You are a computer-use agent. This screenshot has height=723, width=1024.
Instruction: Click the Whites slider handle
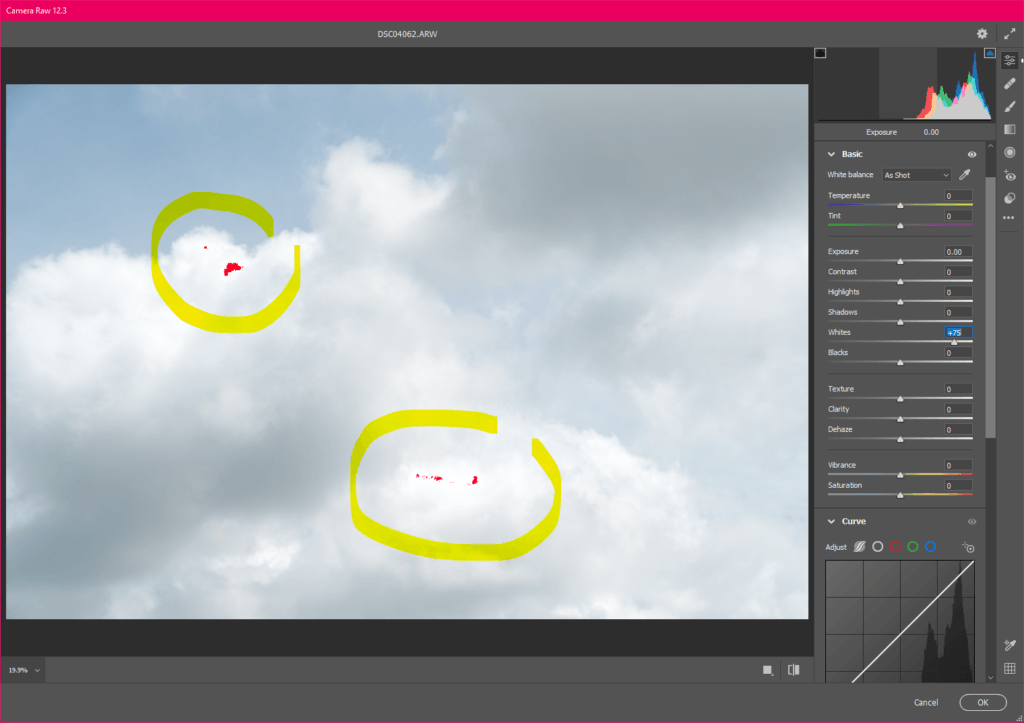(x=954, y=342)
